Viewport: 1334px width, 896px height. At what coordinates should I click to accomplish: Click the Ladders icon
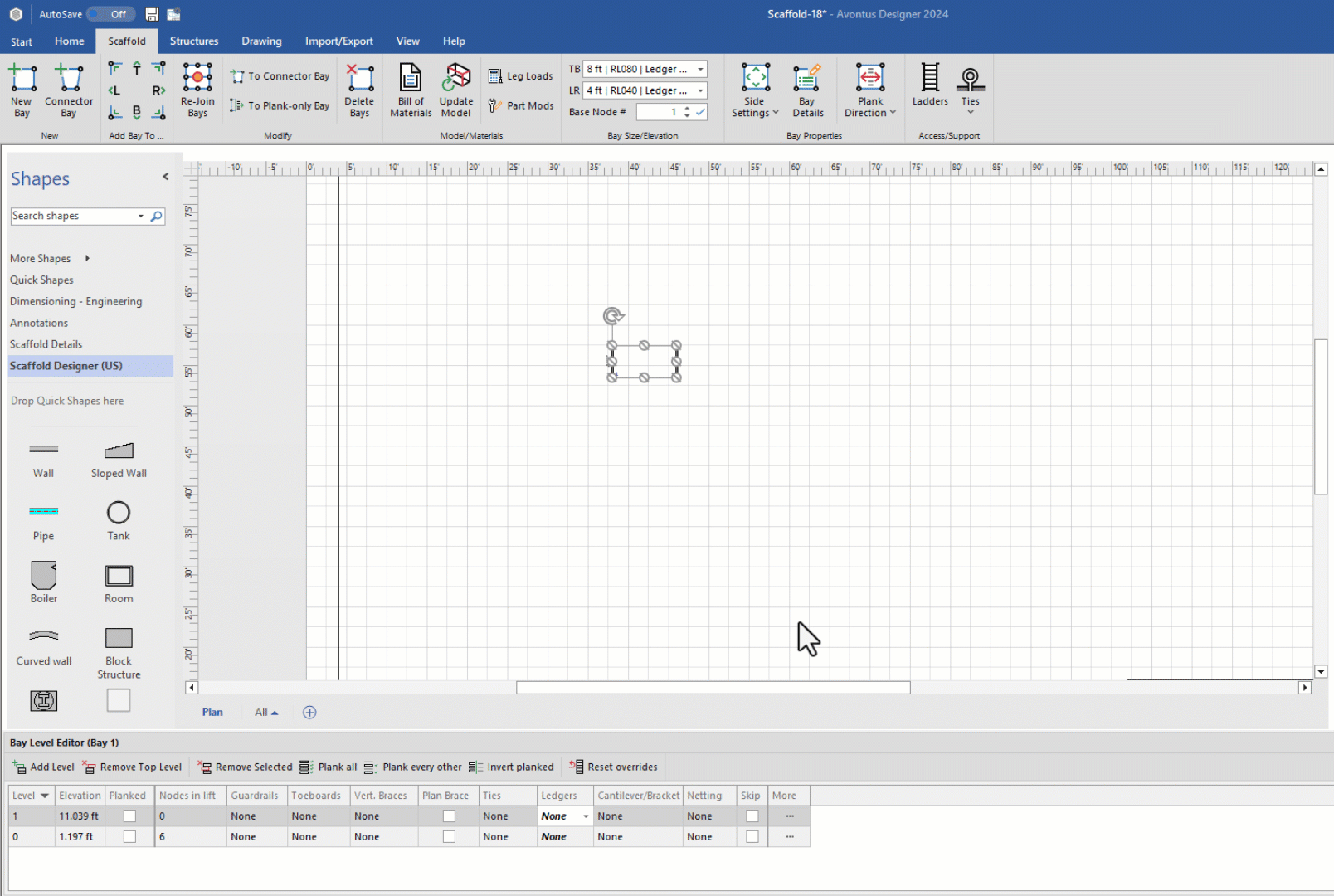tap(930, 79)
